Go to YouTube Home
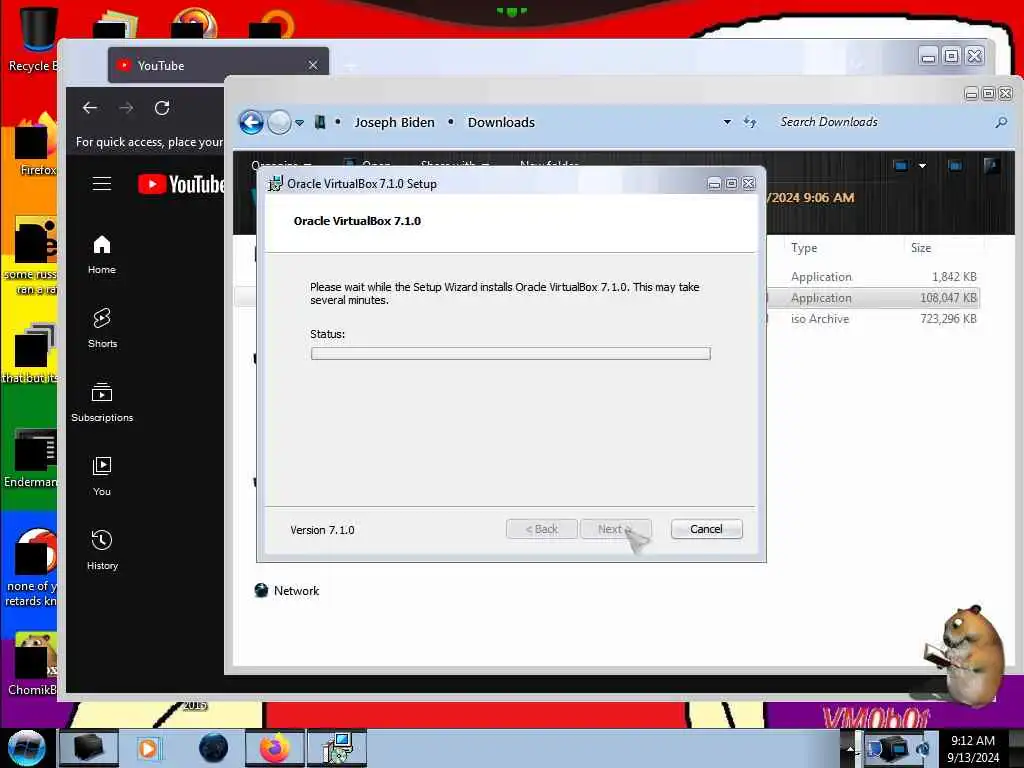The image size is (1024, 768). point(102,255)
